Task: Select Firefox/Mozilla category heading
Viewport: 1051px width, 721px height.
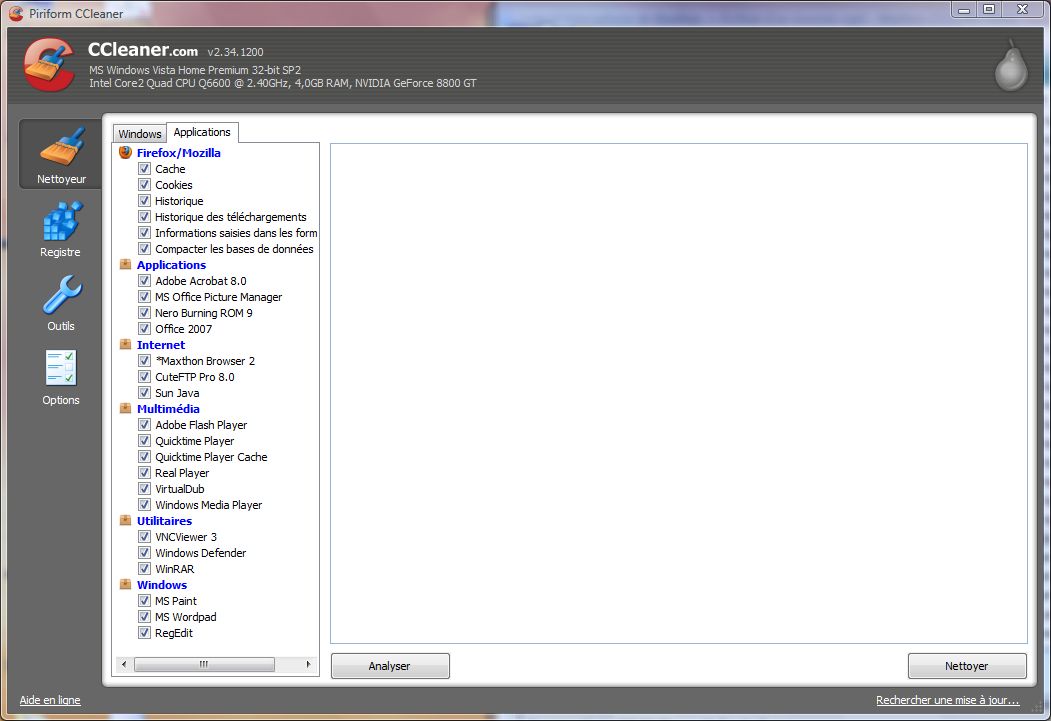Action: [x=178, y=153]
